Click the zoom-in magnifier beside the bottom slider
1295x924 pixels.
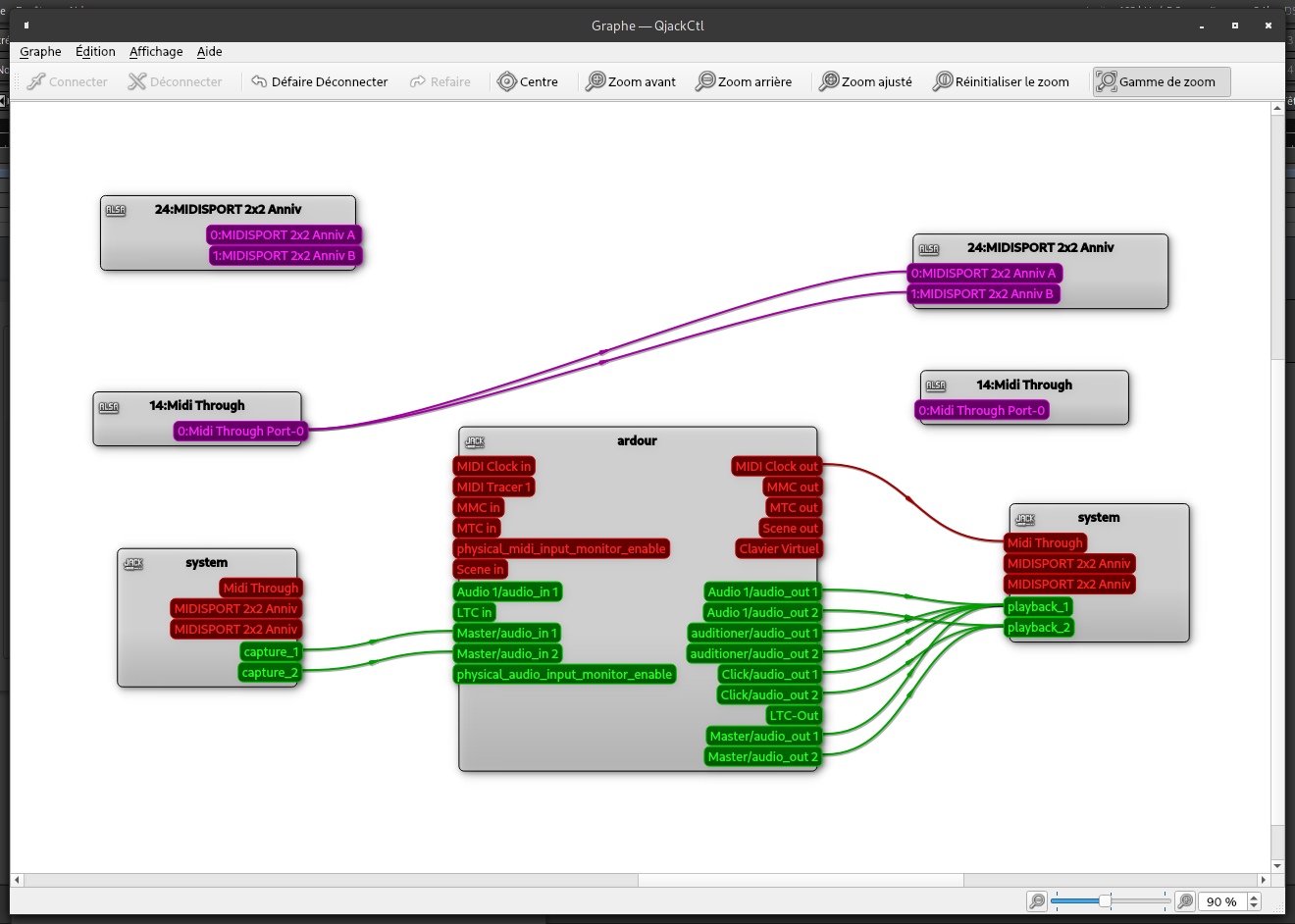(x=1185, y=901)
